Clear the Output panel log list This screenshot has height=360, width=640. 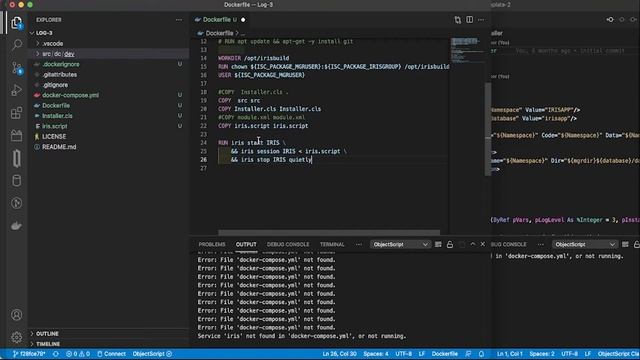(x=438, y=244)
